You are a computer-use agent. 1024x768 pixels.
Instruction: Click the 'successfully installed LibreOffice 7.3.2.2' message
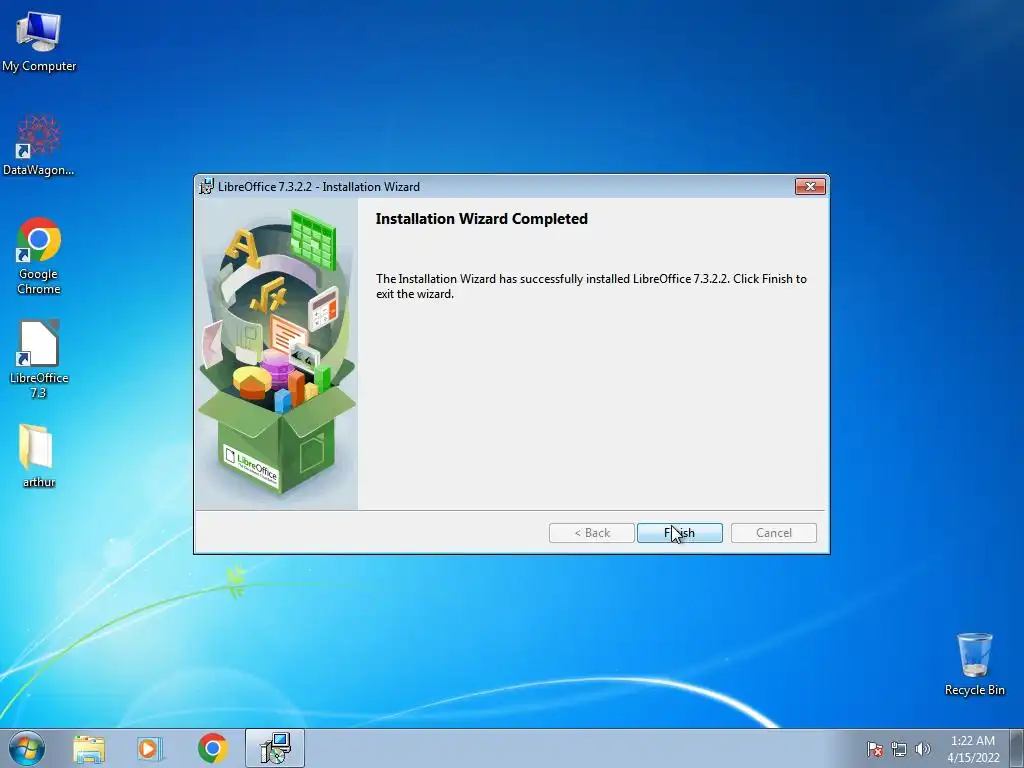coord(591,286)
